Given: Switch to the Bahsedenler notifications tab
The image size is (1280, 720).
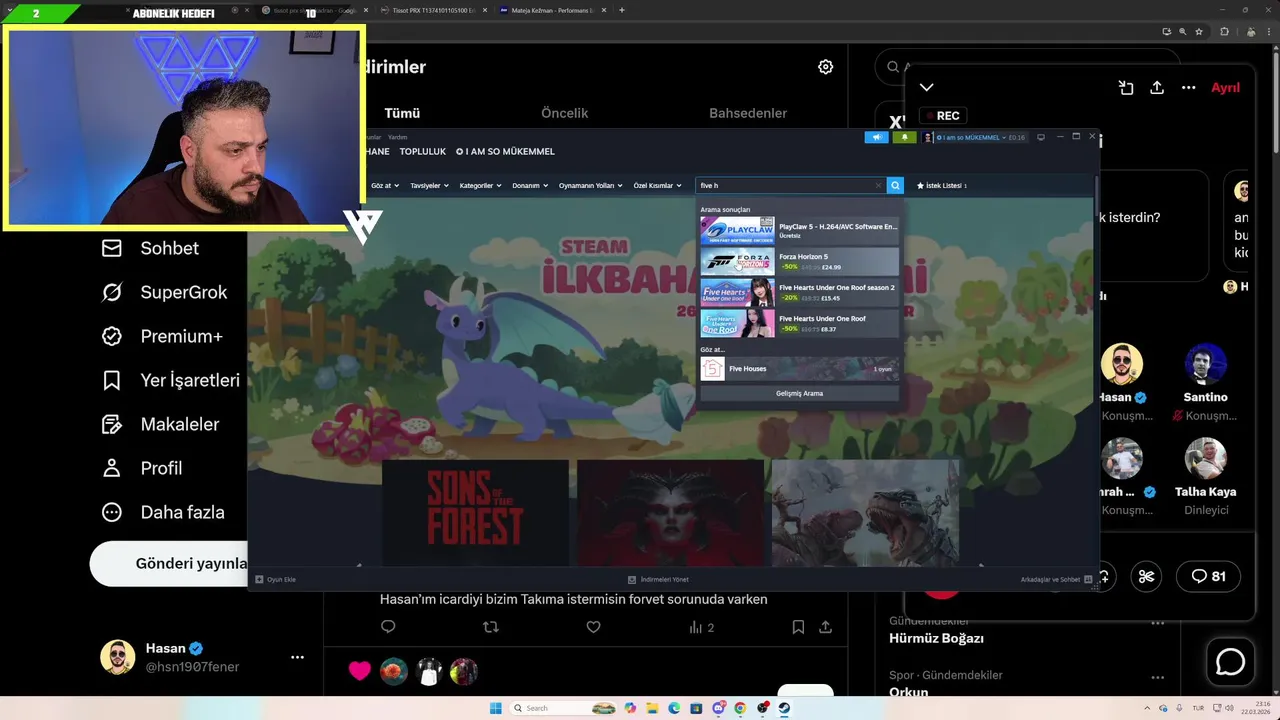Looking at the screenshot, I should coord(748,113).
